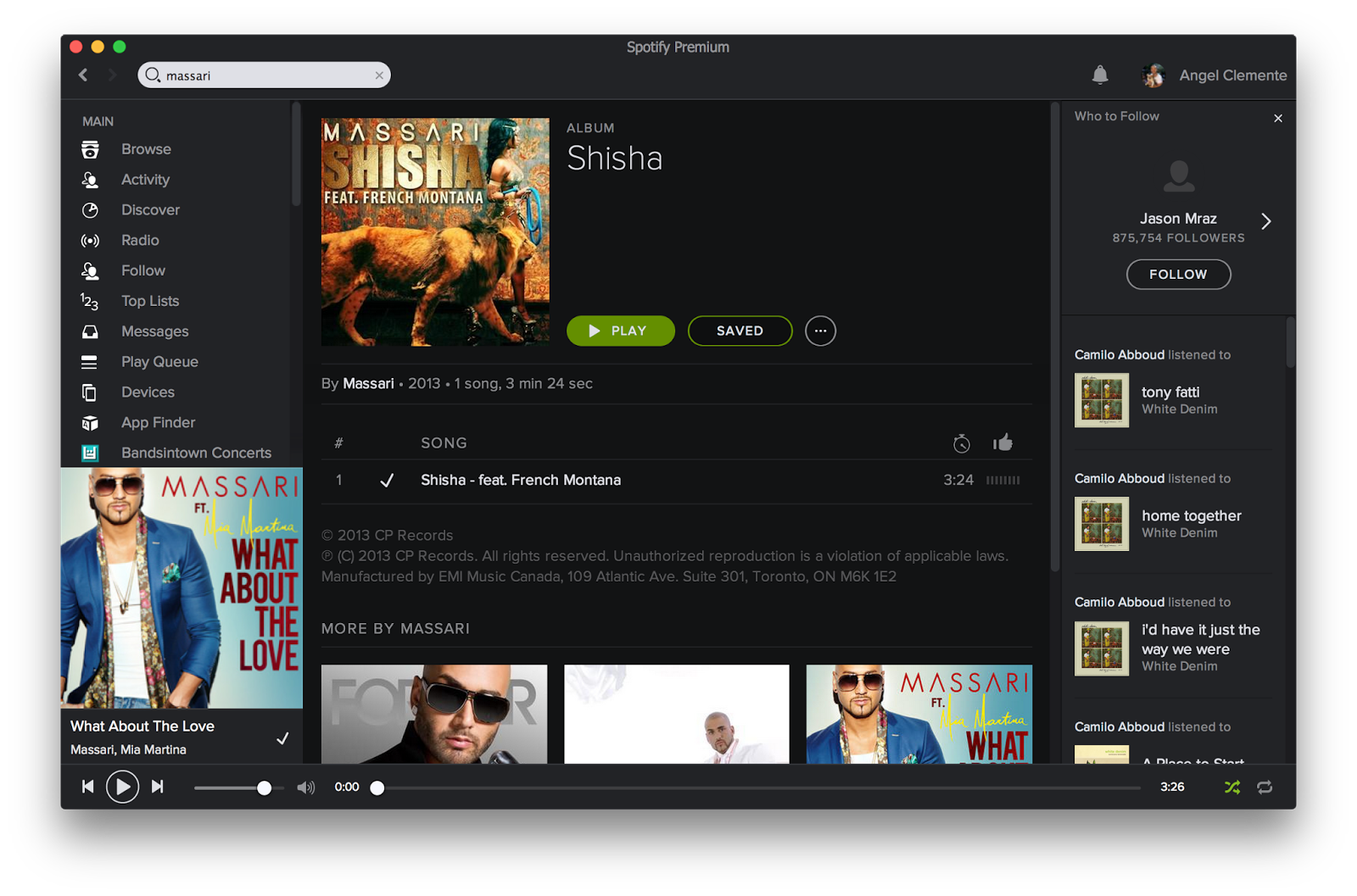This screenshot has width=1357, height=896.
Task: Mute with the speaker volume icon
Action: (306, 787)
